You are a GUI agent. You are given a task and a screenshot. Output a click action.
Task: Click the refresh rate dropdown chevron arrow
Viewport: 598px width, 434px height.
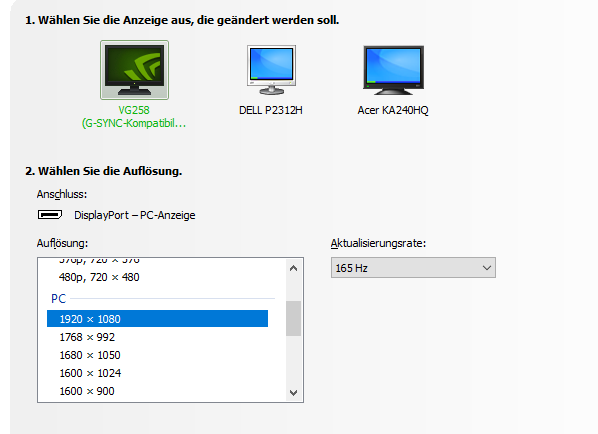click(487, 268)
